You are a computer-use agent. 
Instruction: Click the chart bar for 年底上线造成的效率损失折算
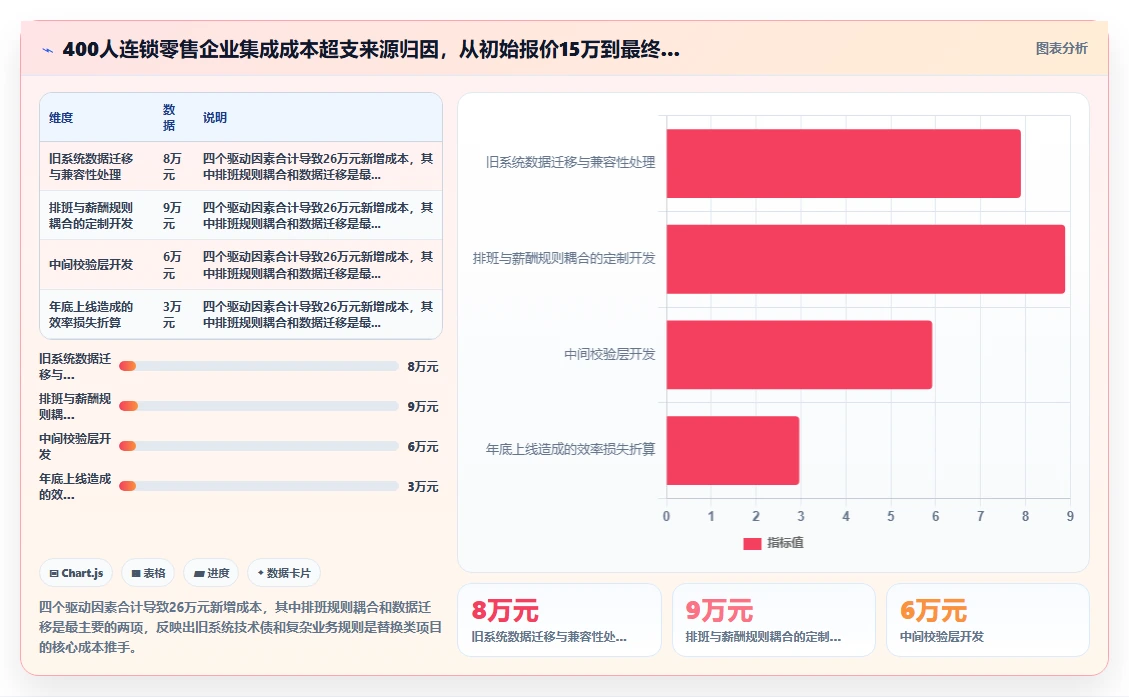pos(733,450)
